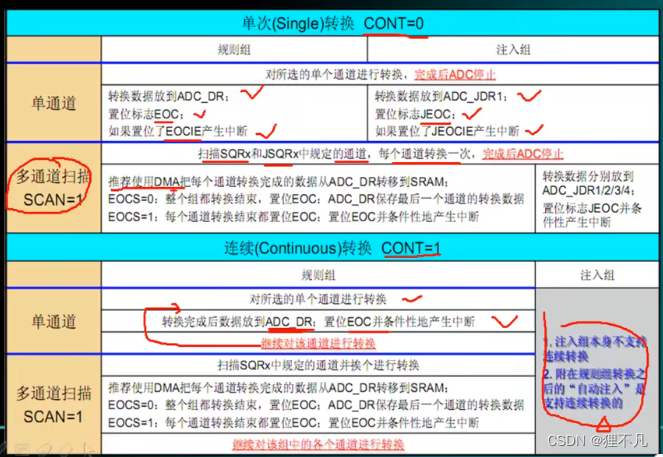663x457 pixels.
Task: Click the 单次(Single)转换 CONT=0 header
Action: pos(333,23)
